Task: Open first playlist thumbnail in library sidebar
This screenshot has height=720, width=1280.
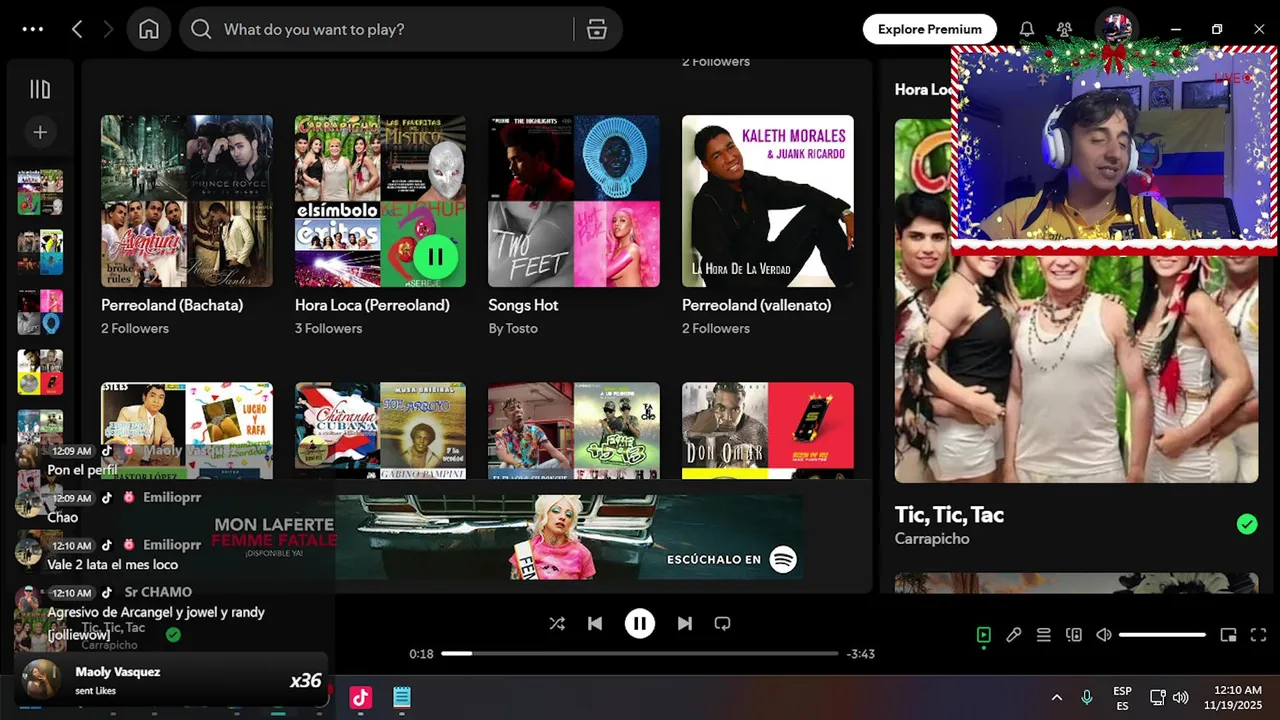Action: pyautogui.click(x=40, y=193)
